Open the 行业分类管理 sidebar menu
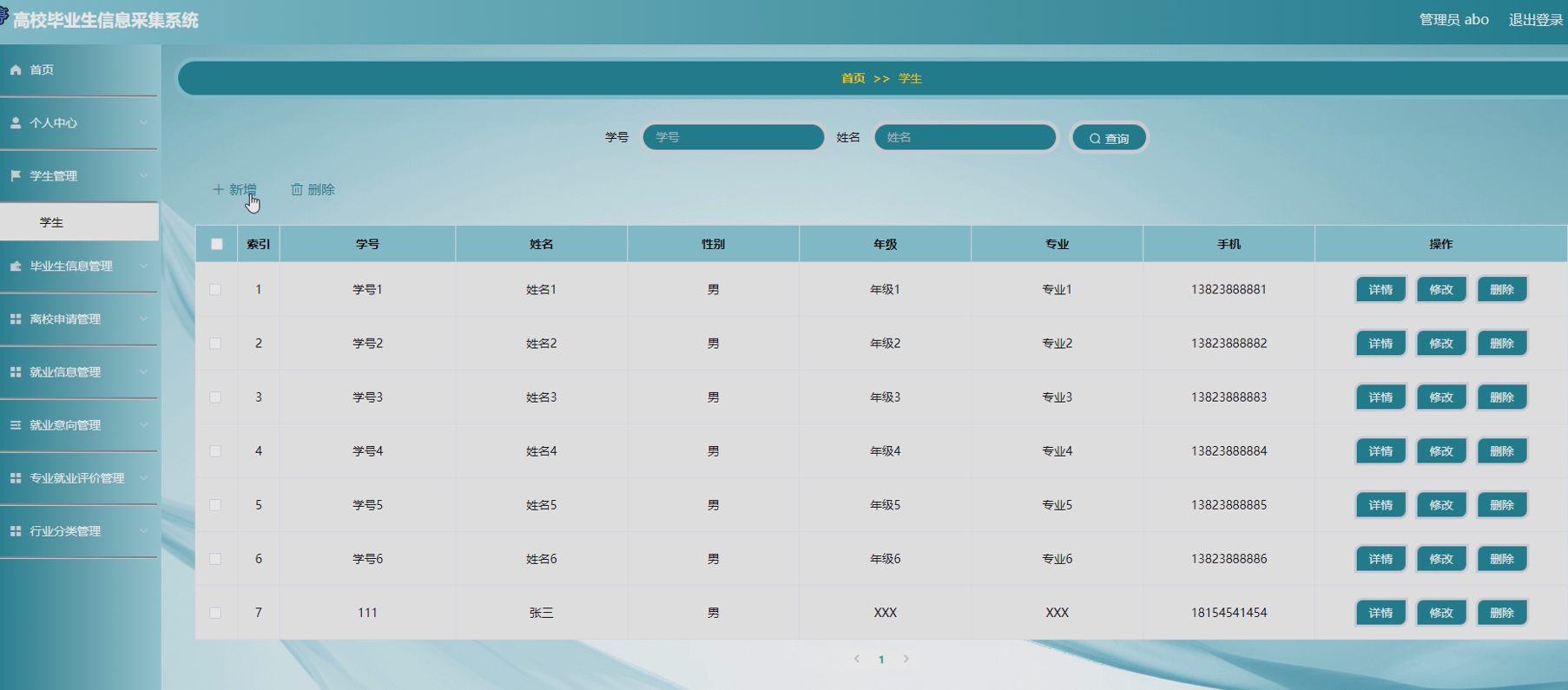This screenshot has width=1568, height=690. (79, 531)
